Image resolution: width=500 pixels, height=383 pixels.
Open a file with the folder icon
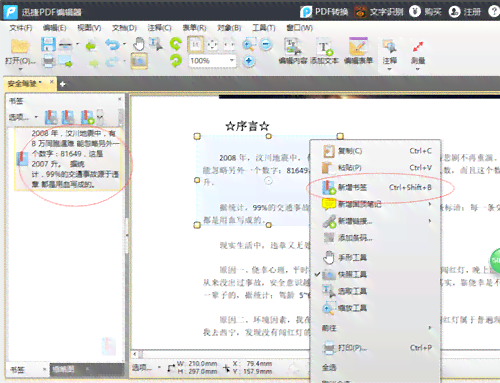click(x=20, y=46)
